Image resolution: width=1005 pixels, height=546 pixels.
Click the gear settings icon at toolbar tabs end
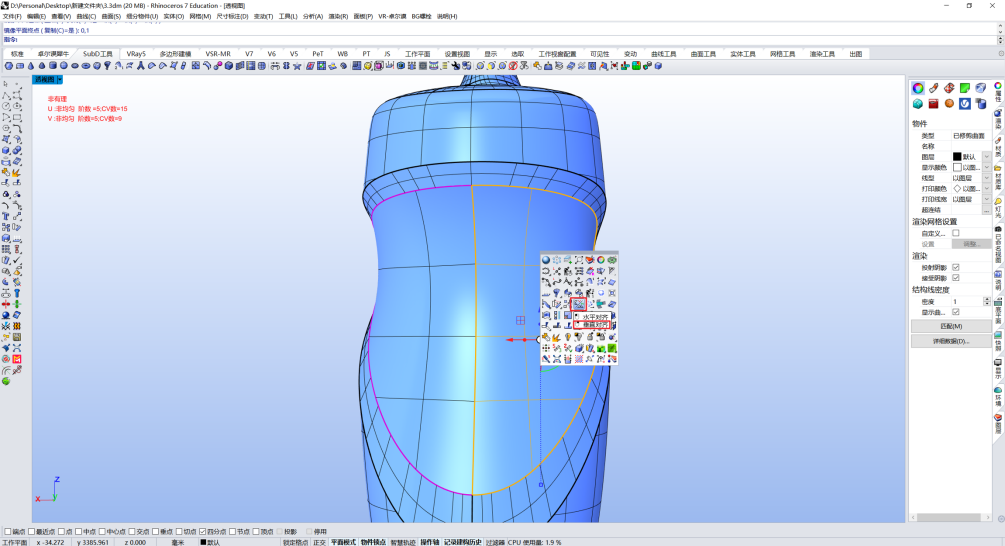1001,54
